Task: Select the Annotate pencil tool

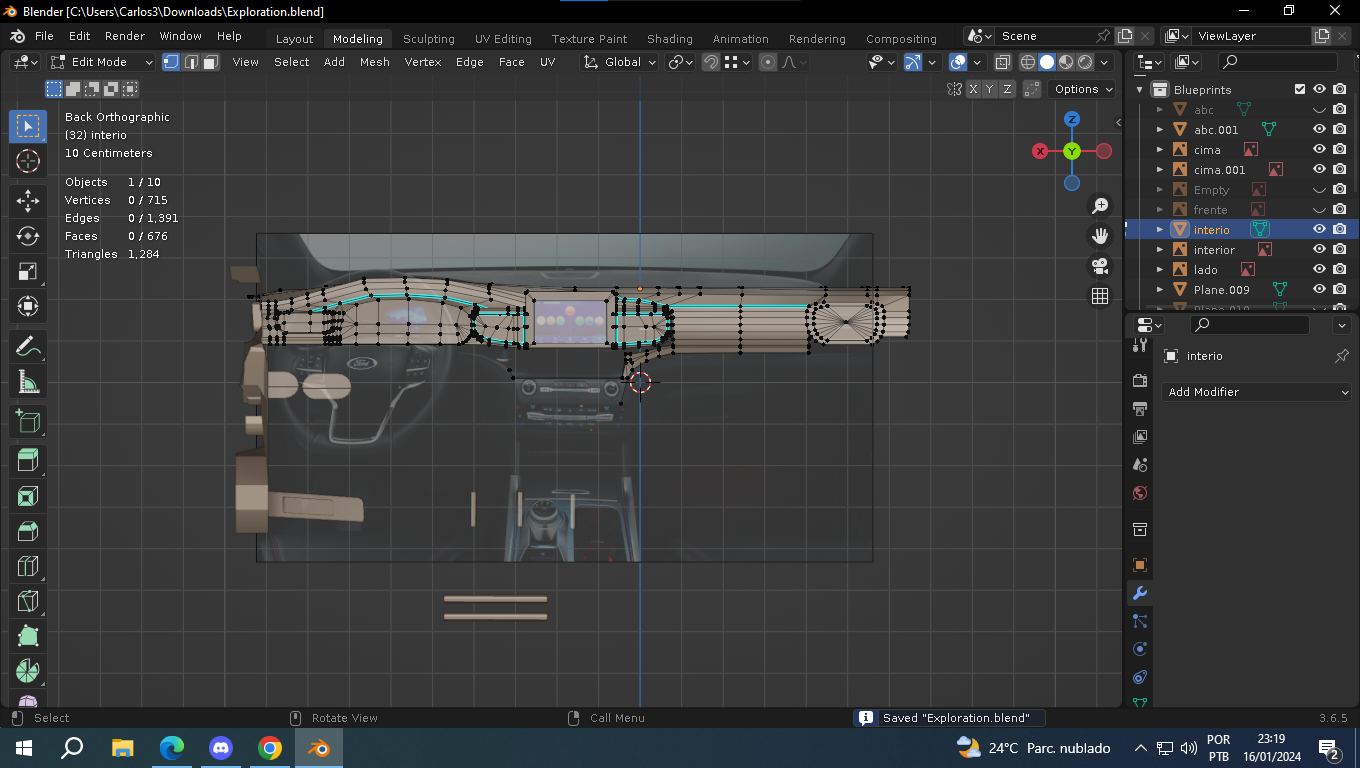Action: 28,347
